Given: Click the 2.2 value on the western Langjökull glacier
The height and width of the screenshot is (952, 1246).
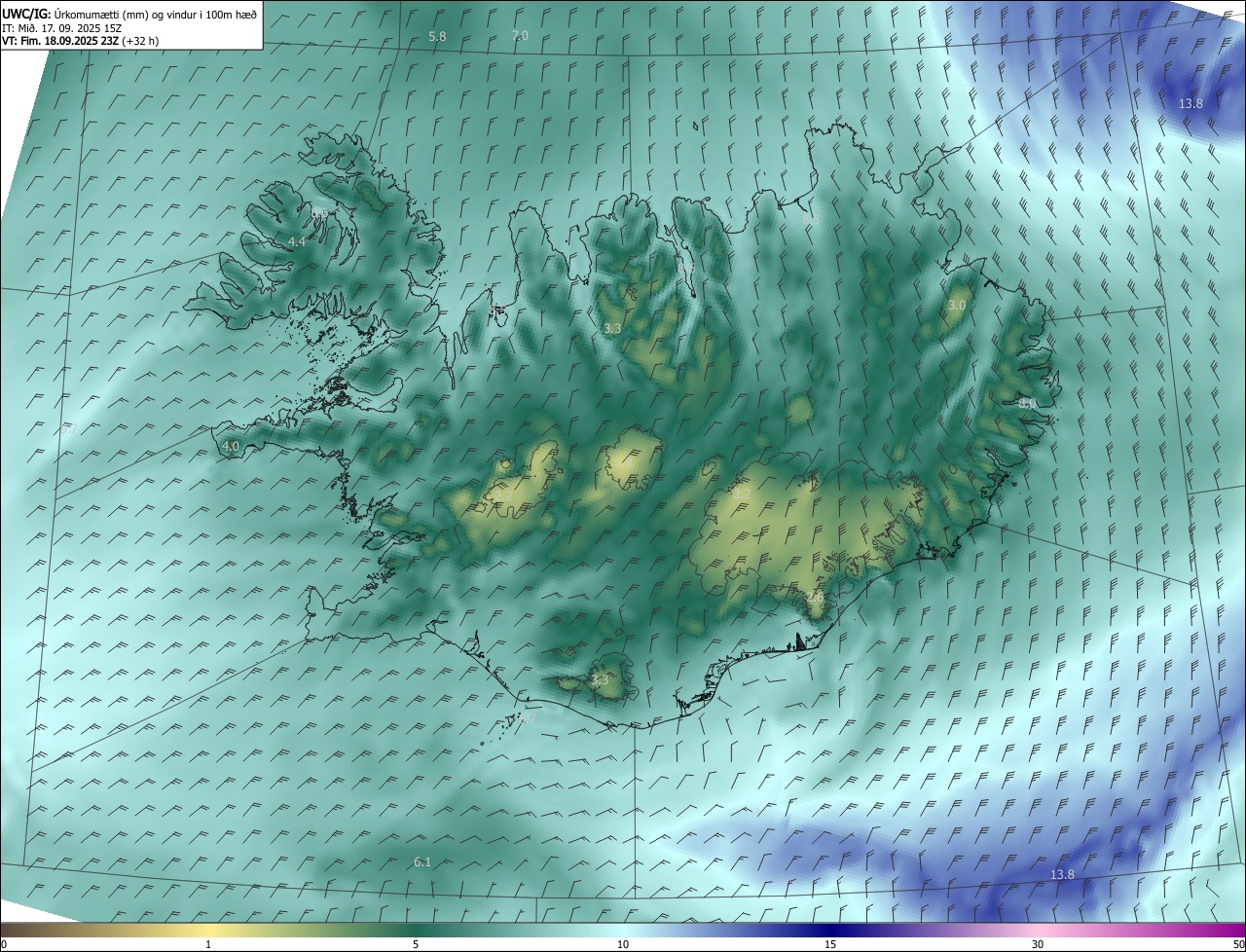Looking at the screenshot, I should [x=503, y=495].
